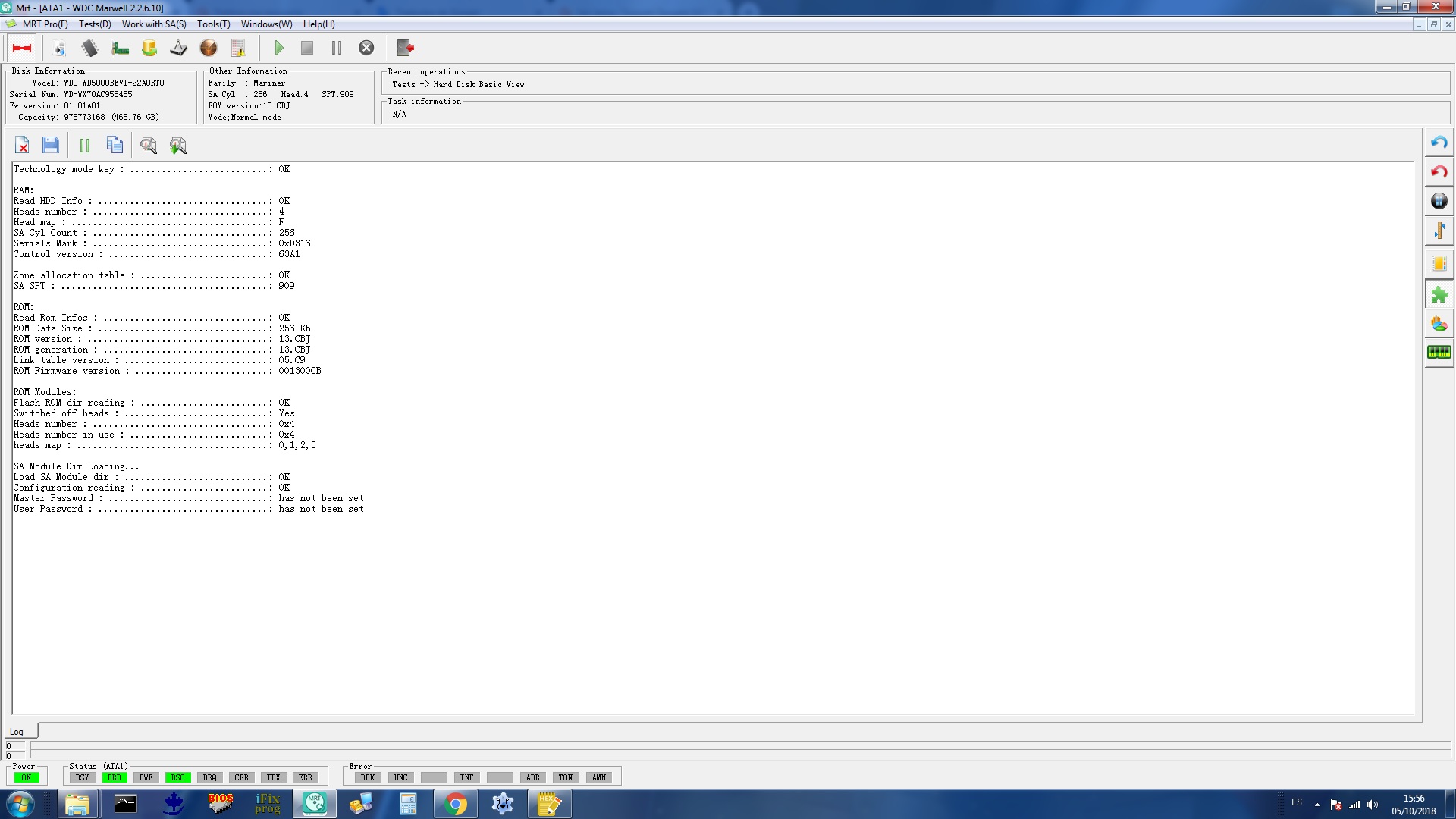This screenshot has width=1456, height=819.
Task: Copy log text with the copy icon
Action: click(x=115, y=145)
